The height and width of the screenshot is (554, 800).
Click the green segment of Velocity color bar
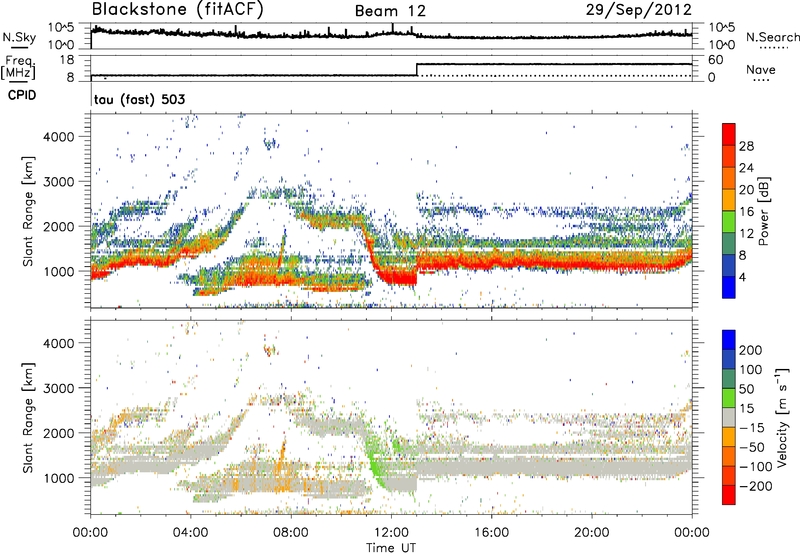[729, 398]
